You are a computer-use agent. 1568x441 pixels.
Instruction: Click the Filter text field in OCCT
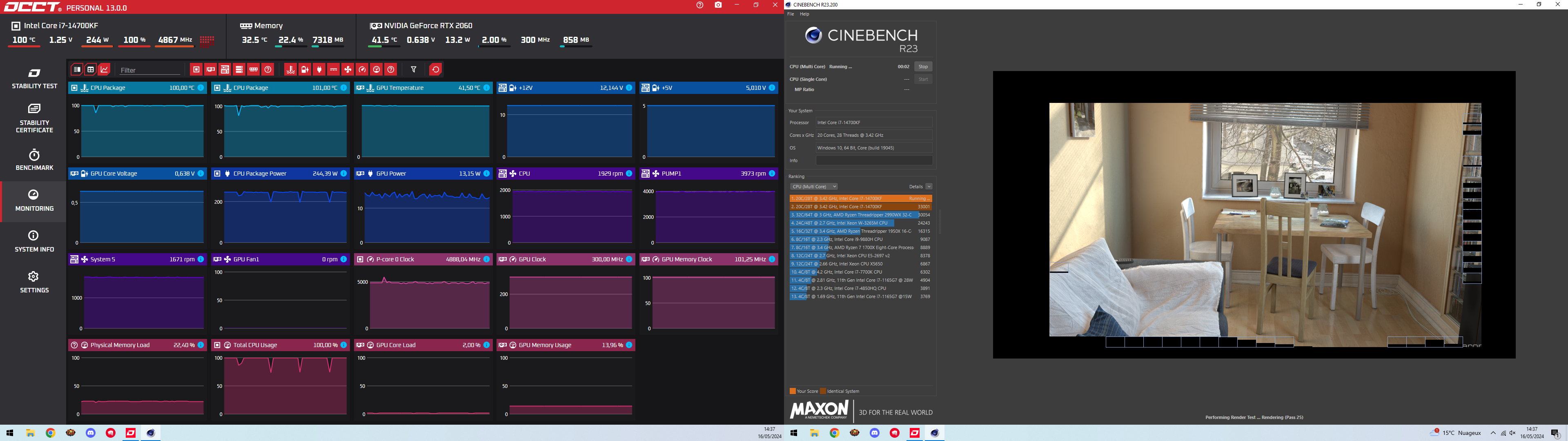point(150,70)
